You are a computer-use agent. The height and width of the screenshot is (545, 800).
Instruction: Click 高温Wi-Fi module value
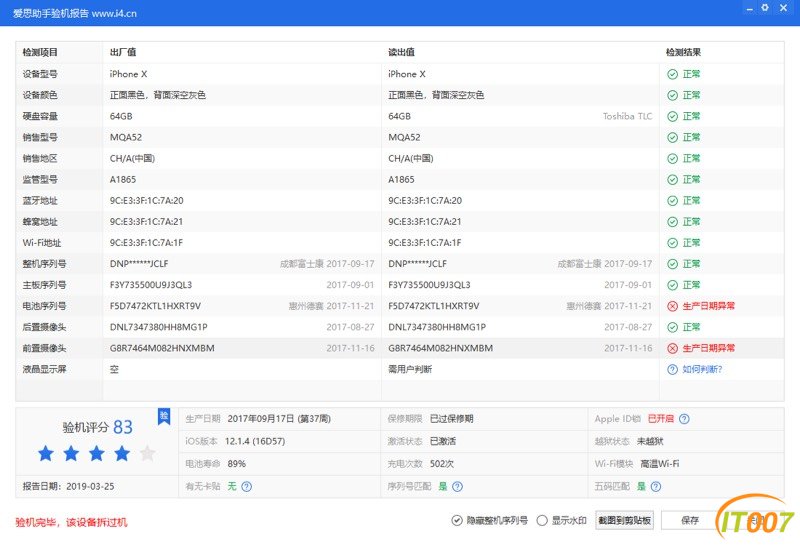[660, 464]
